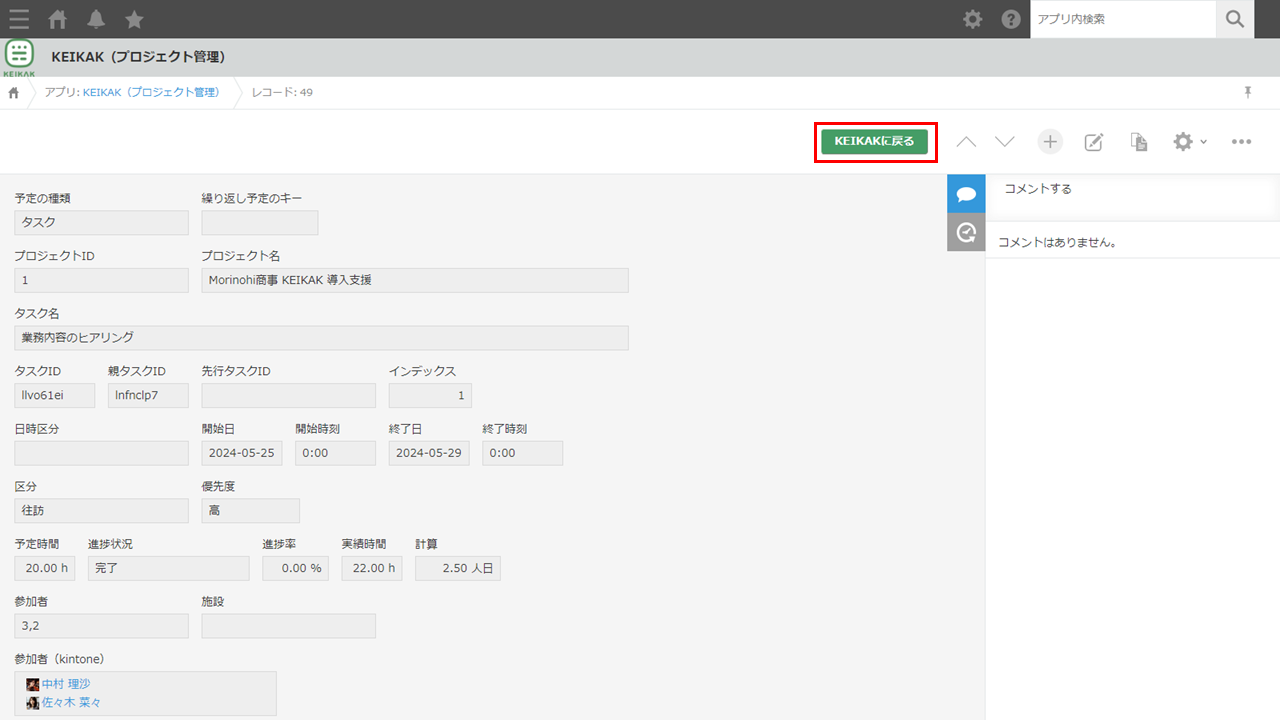Click 佐々木 菜々 avatar thumbnail

tap(33, 702)
